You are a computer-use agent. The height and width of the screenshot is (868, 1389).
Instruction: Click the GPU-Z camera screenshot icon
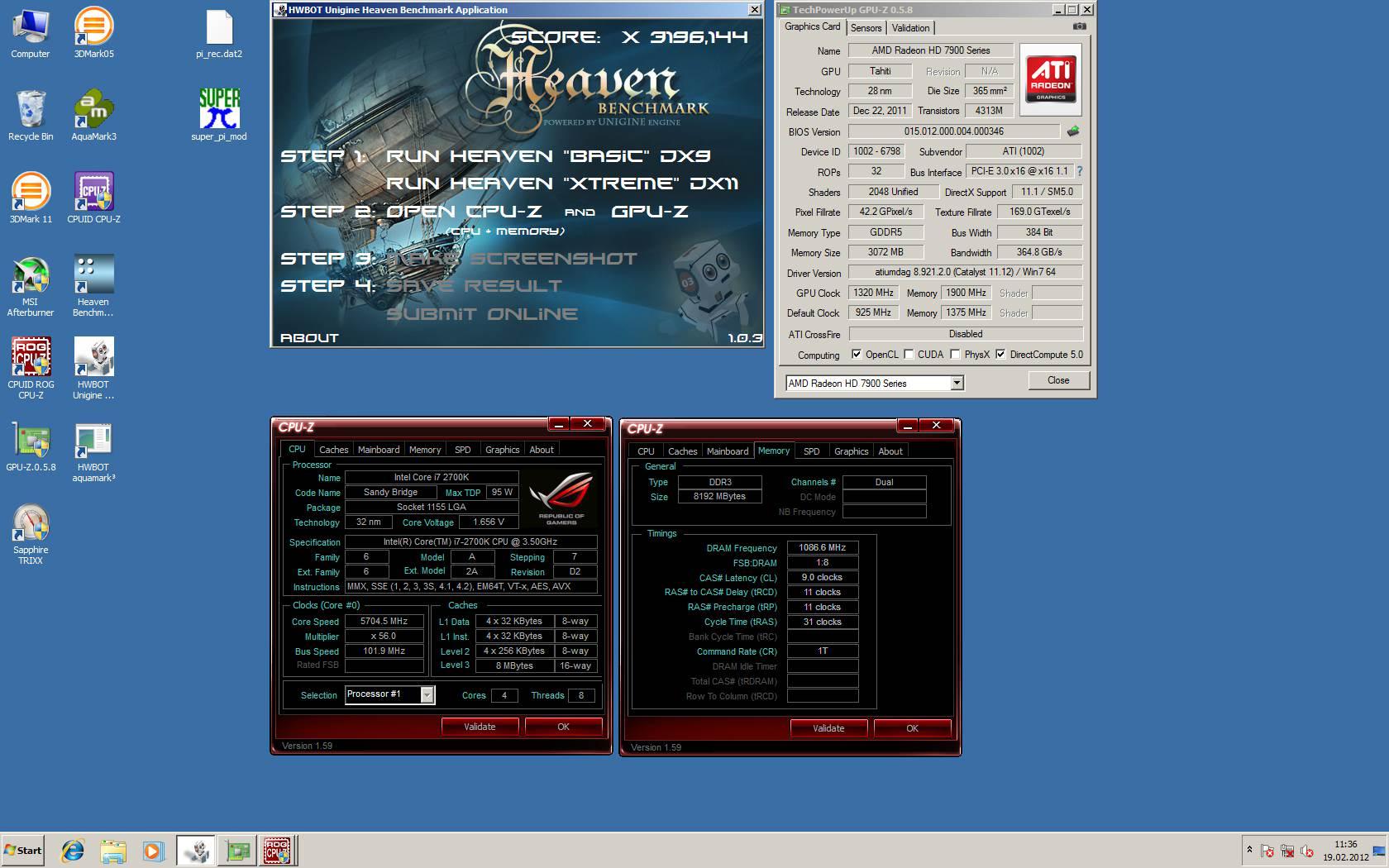(1080, 26)
